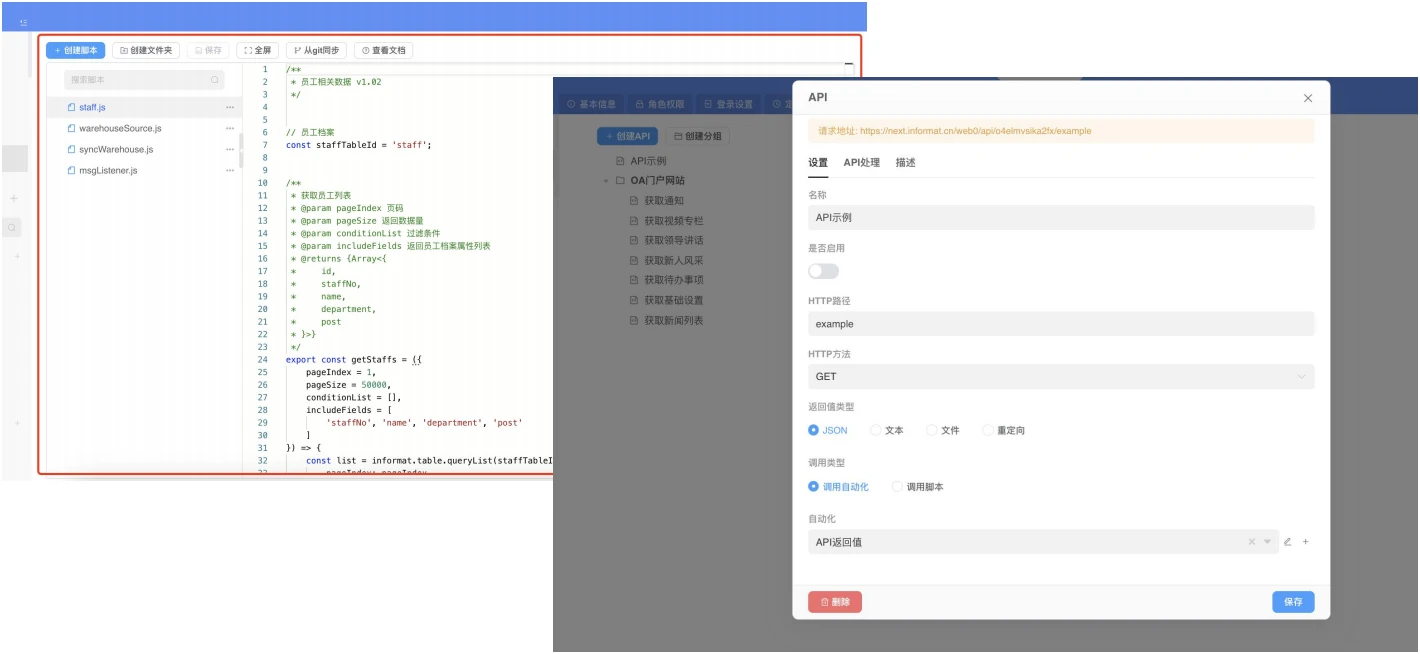Open the 自动化 API返回值 dropdown arrow
The height and width of the screenshot is (654, 1420).
(1267, 542)
